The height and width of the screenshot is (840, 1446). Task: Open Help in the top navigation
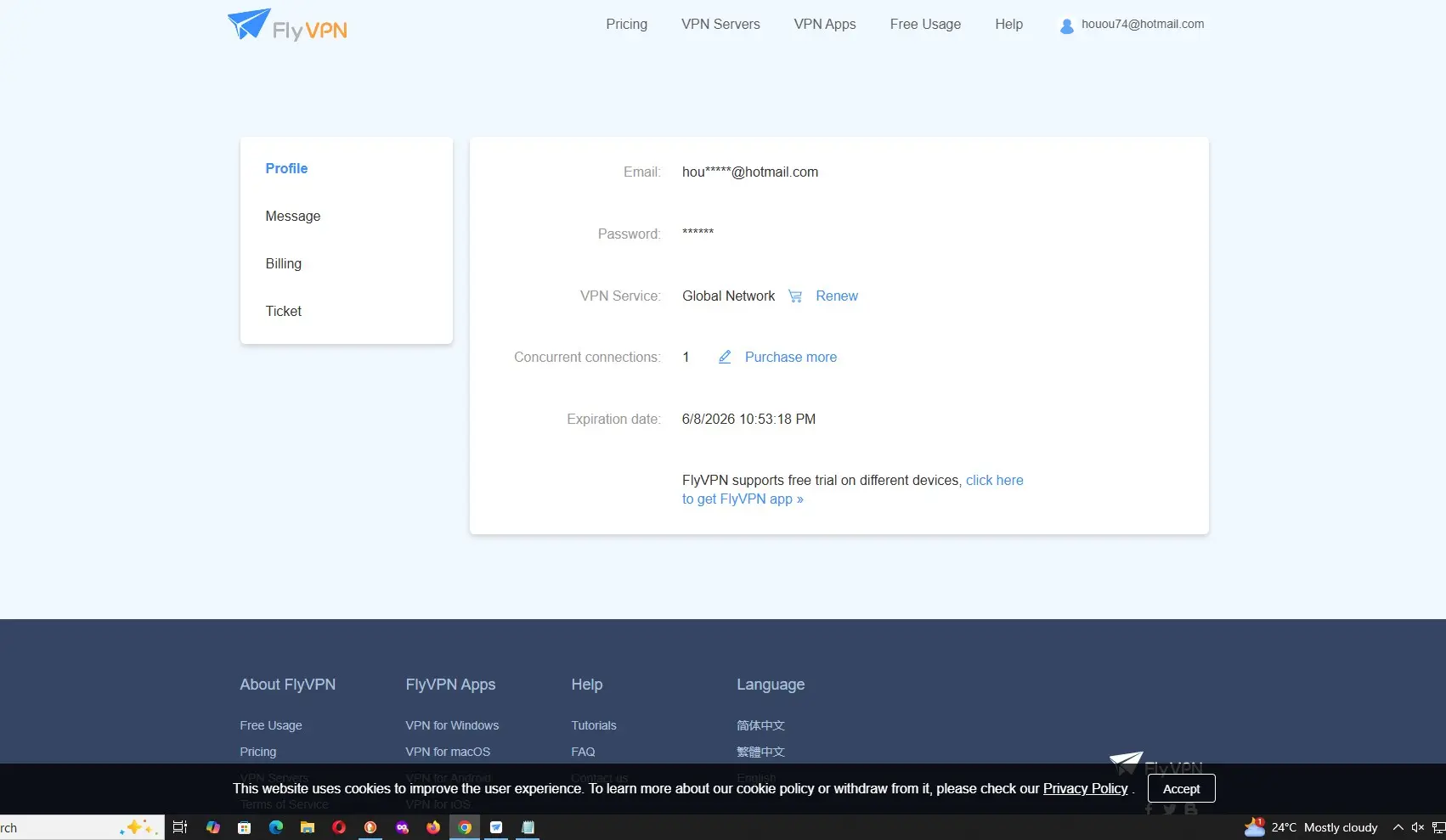click(x=1008, y=25)
